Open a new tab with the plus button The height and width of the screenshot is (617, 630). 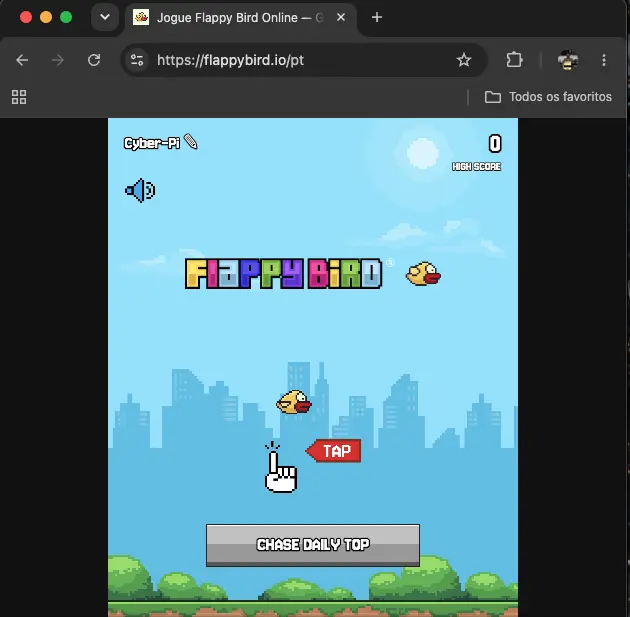(377, 17)
